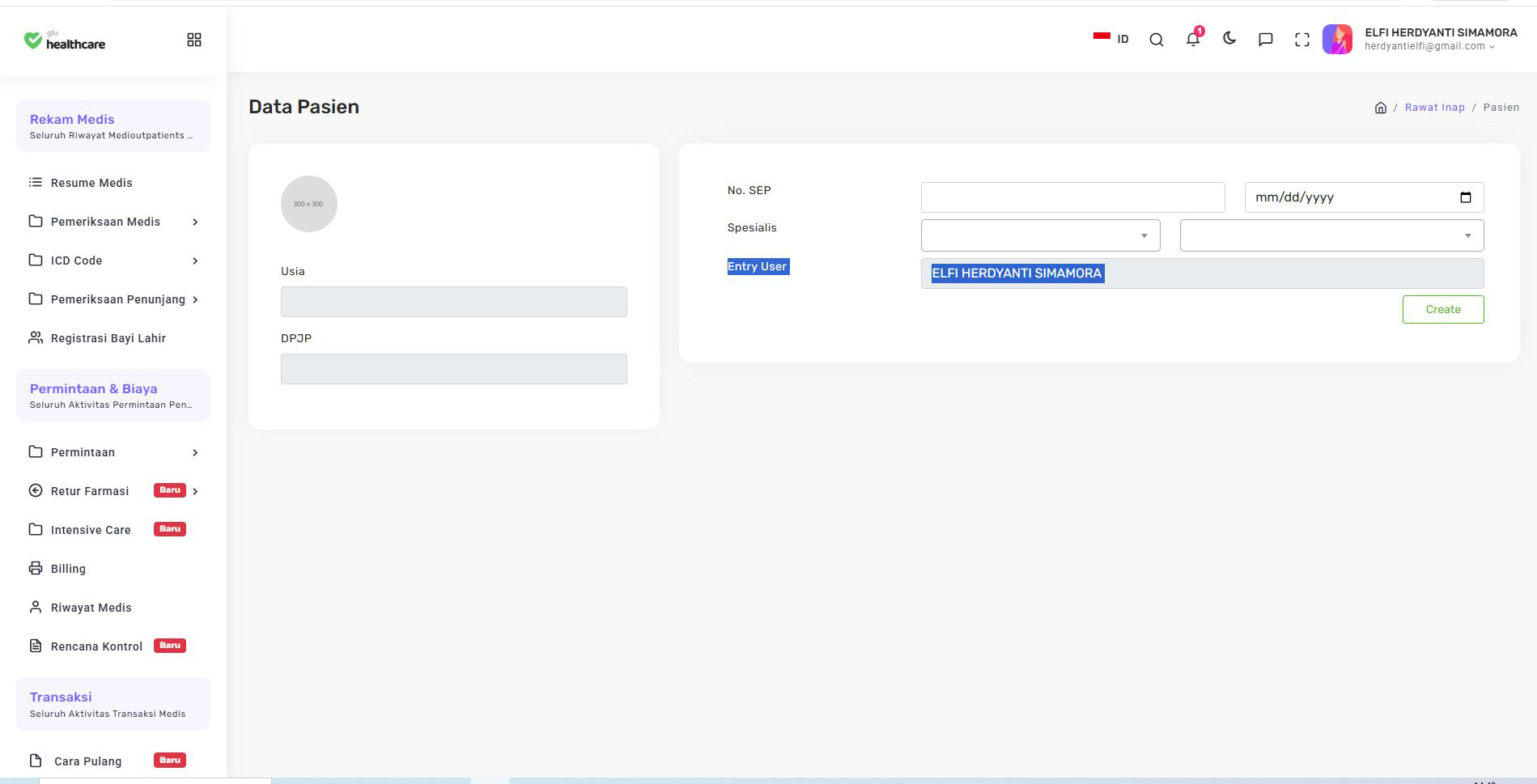
Task: Open the notifications bell
Action: (x=1193, y=38)
